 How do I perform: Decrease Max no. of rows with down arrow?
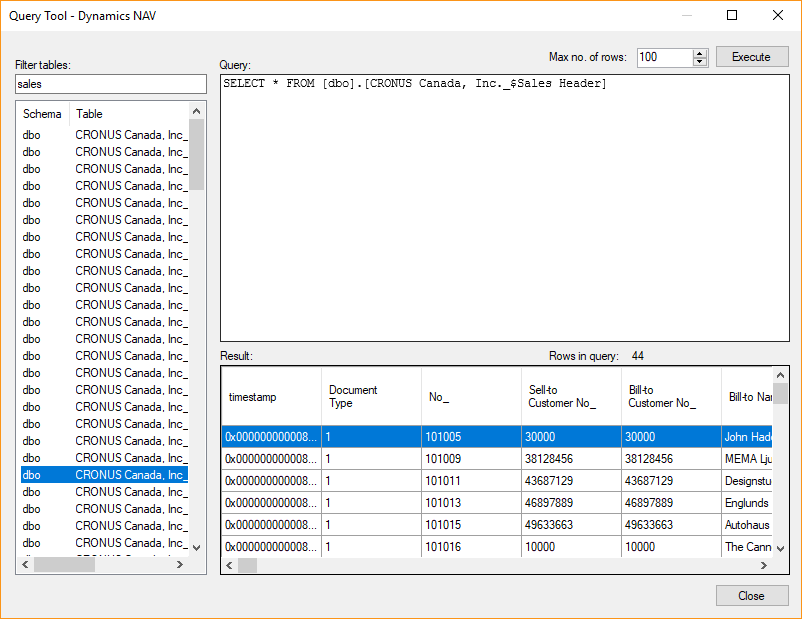(x=700, y=62)
